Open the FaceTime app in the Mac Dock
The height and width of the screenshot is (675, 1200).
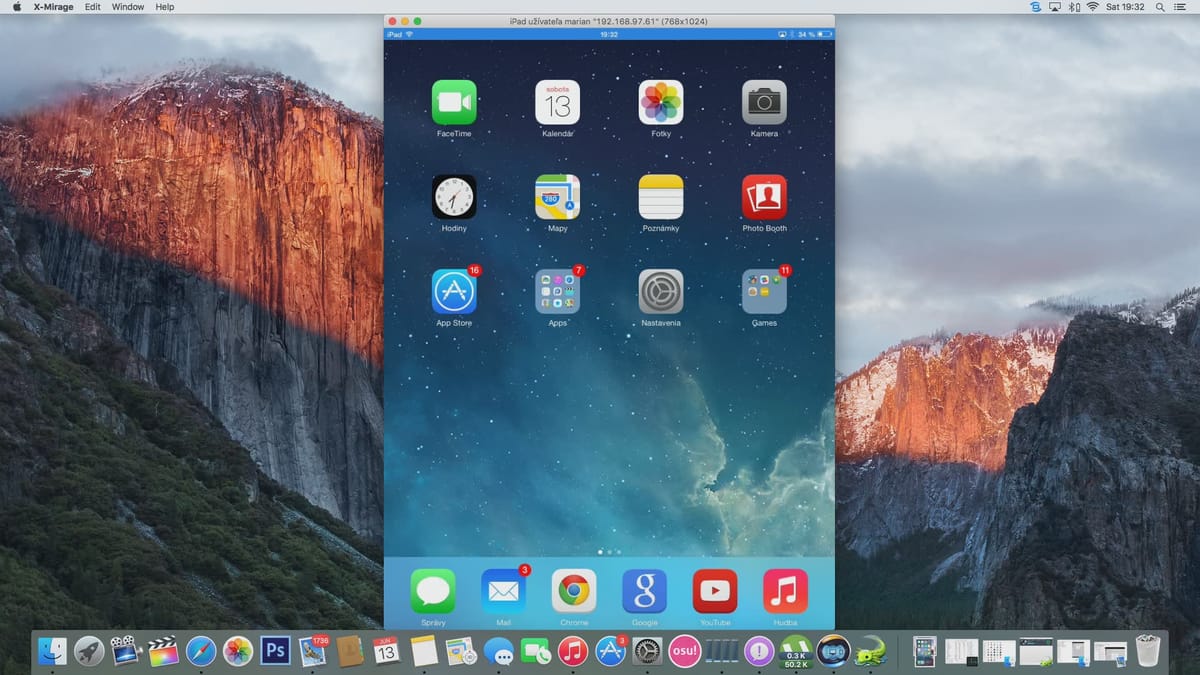(x=536, y=652)
